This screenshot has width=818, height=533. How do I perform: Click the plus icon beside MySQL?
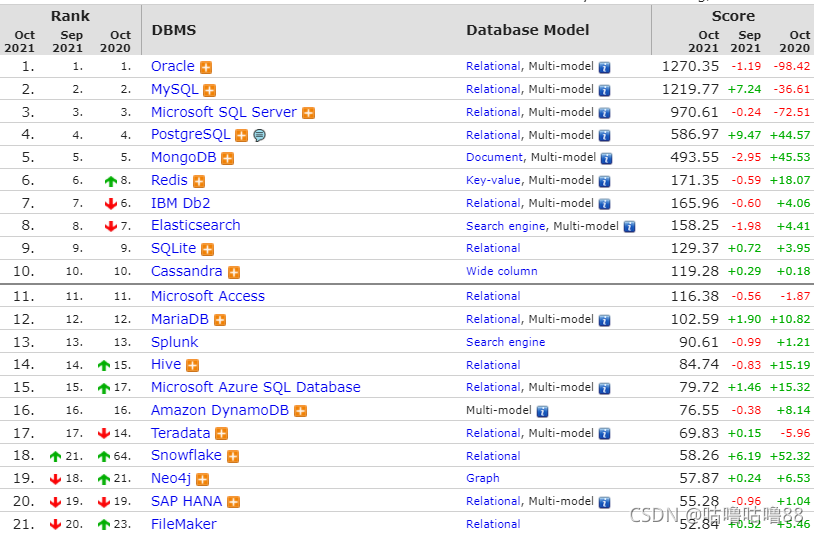(x=212, y=90)
